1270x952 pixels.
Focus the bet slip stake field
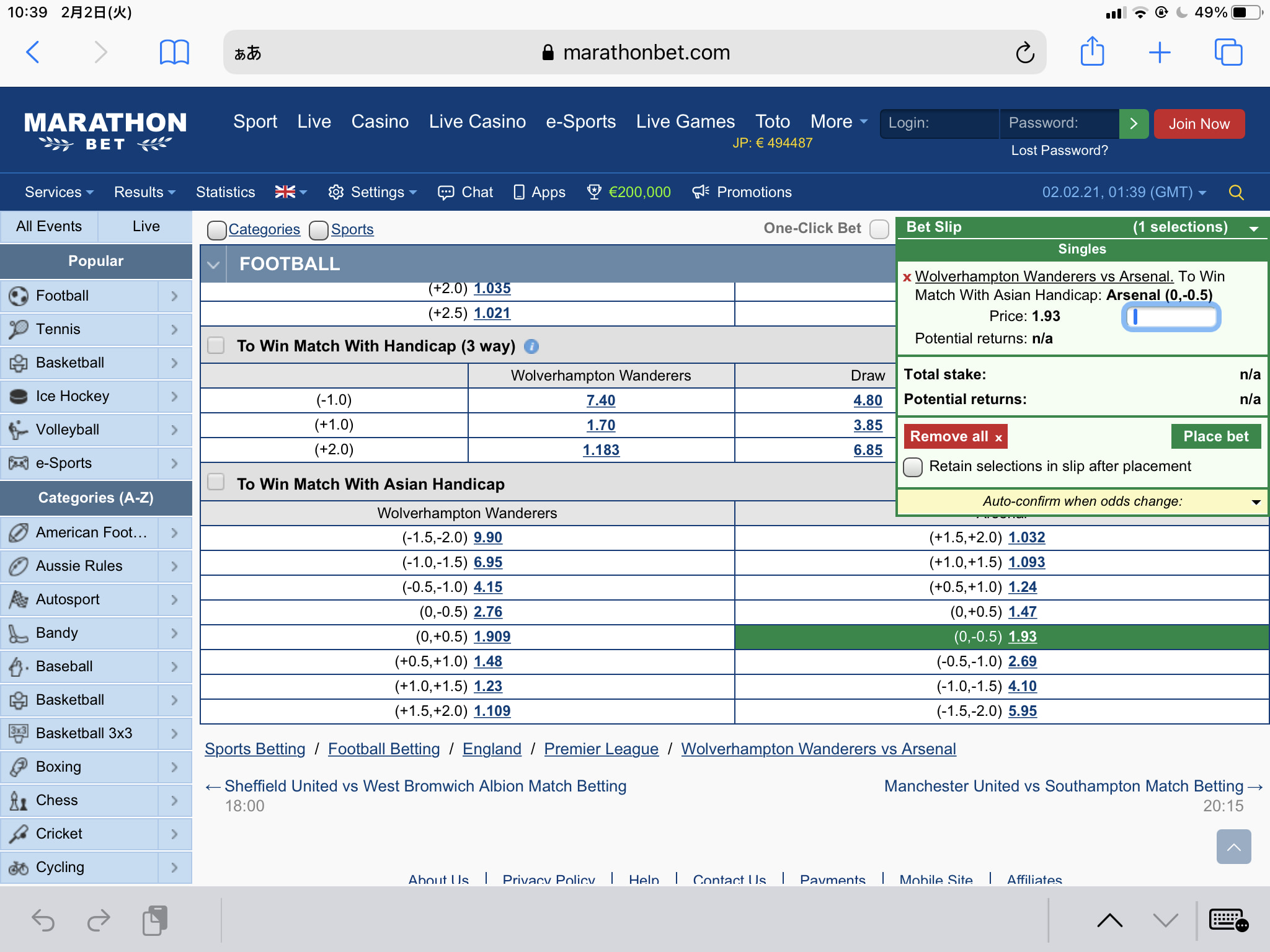coord(1171,317)
